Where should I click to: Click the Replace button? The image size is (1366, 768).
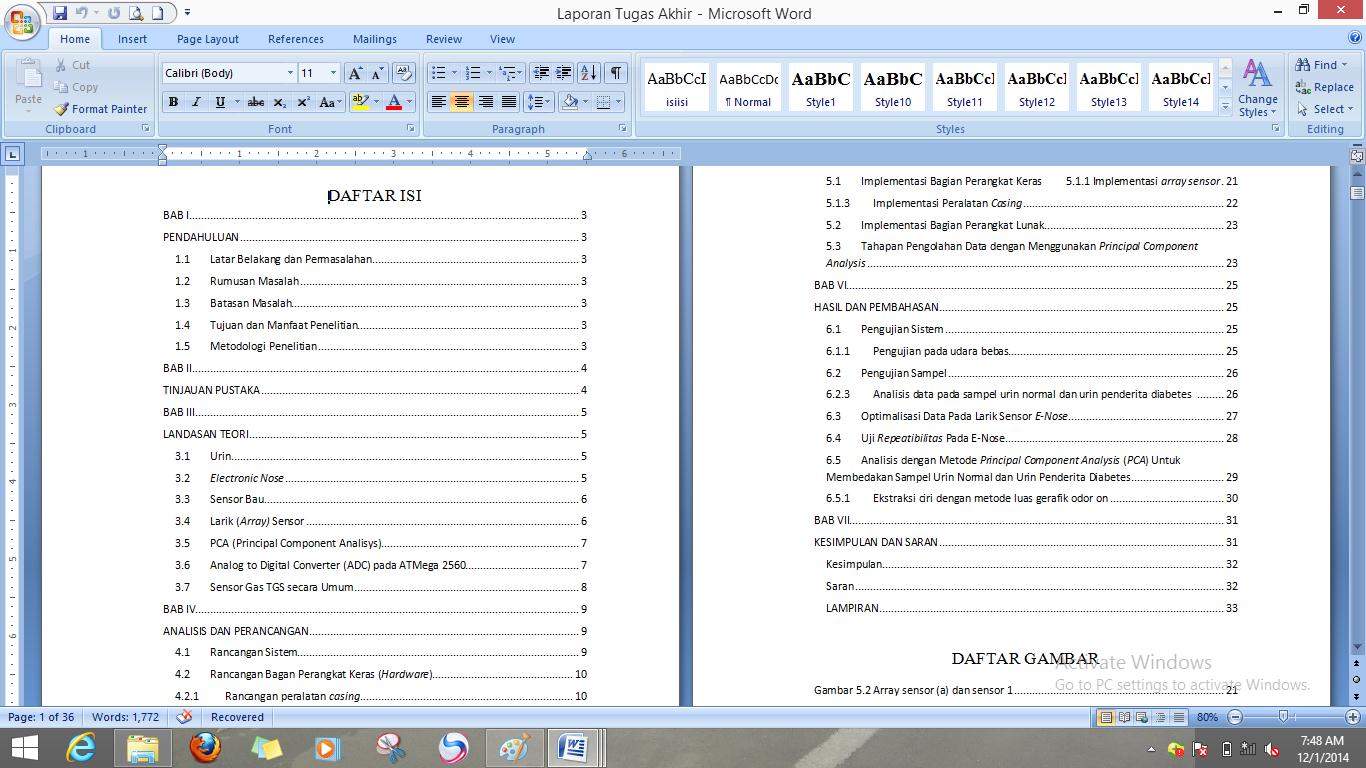pos(1324,87)
